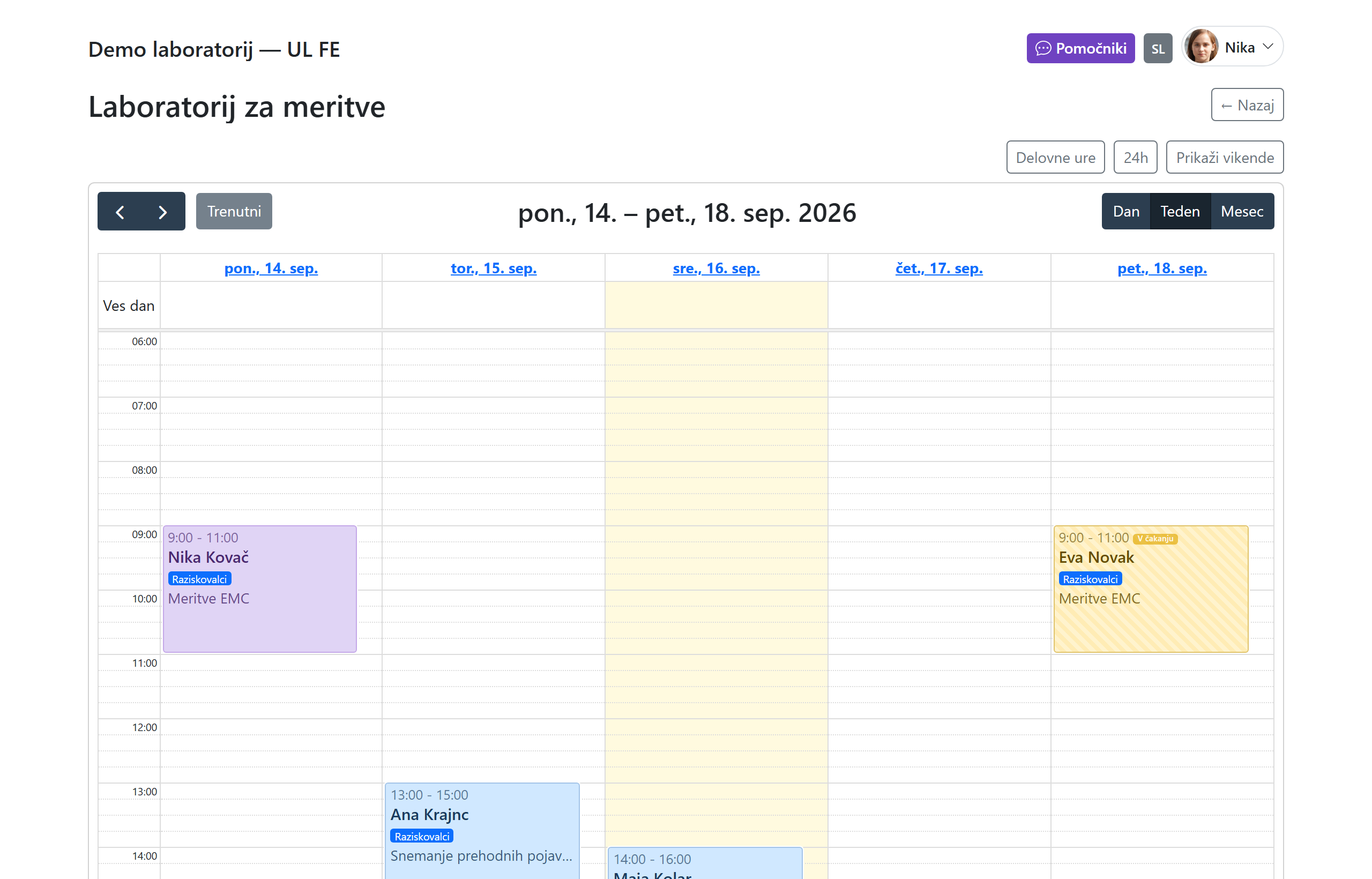Viewport: 1372px width, 879px height.
Task: Toggle the Delovne ure view
Action: [1055, 157]
